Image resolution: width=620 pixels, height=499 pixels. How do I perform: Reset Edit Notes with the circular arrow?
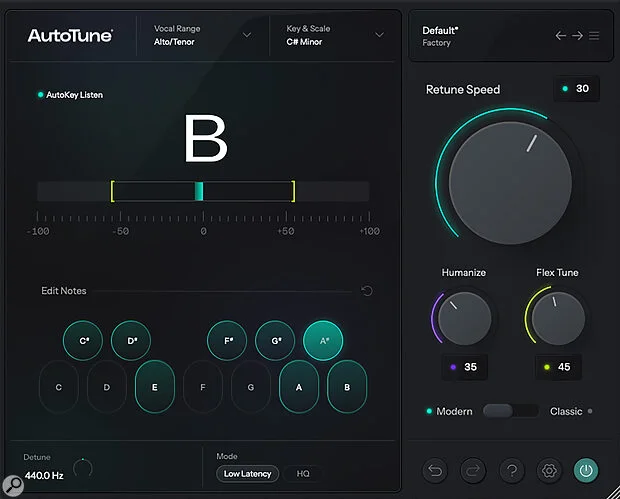tap(367, 291)
